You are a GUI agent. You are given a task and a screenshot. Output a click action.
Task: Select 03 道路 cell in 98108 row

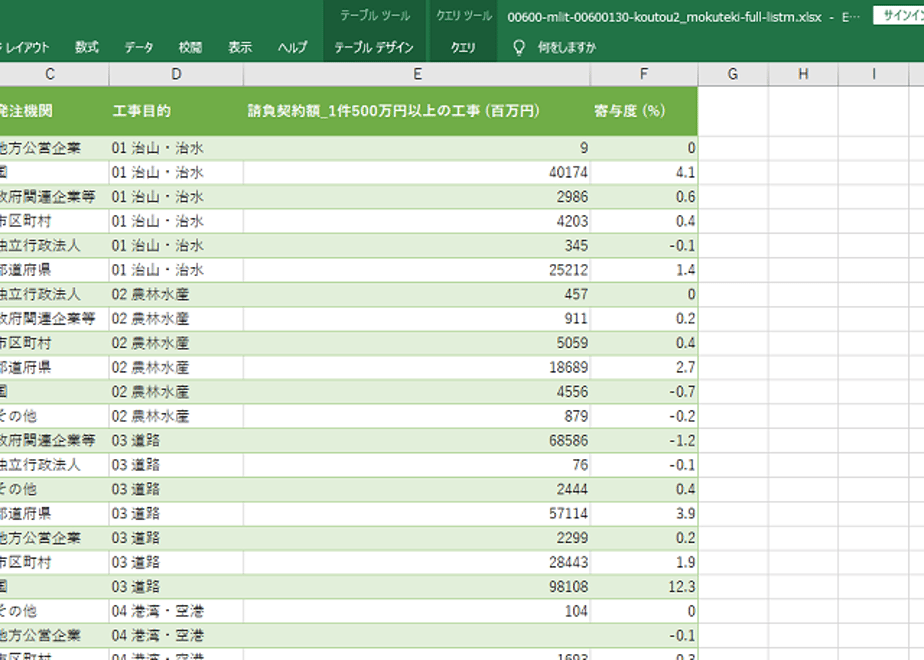tap(176, 587)
